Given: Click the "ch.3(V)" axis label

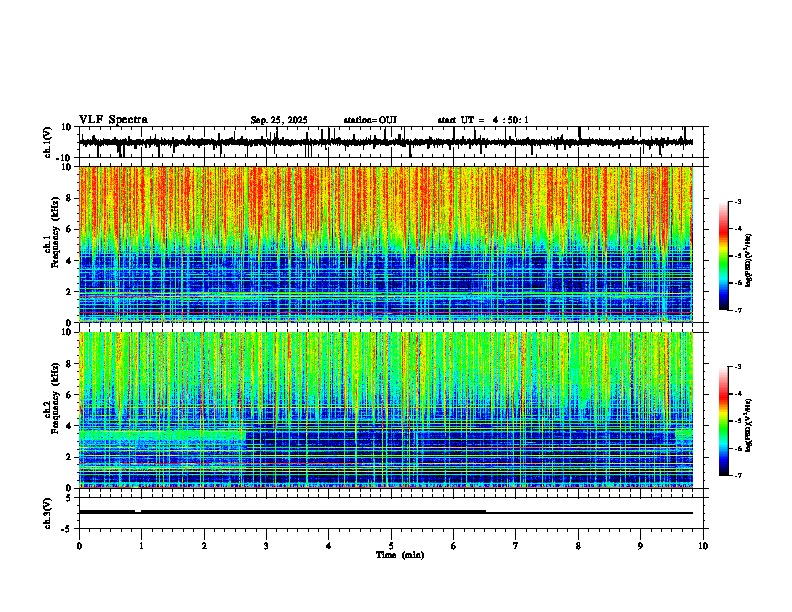Looking at the screenshot, I should point(48,513).
